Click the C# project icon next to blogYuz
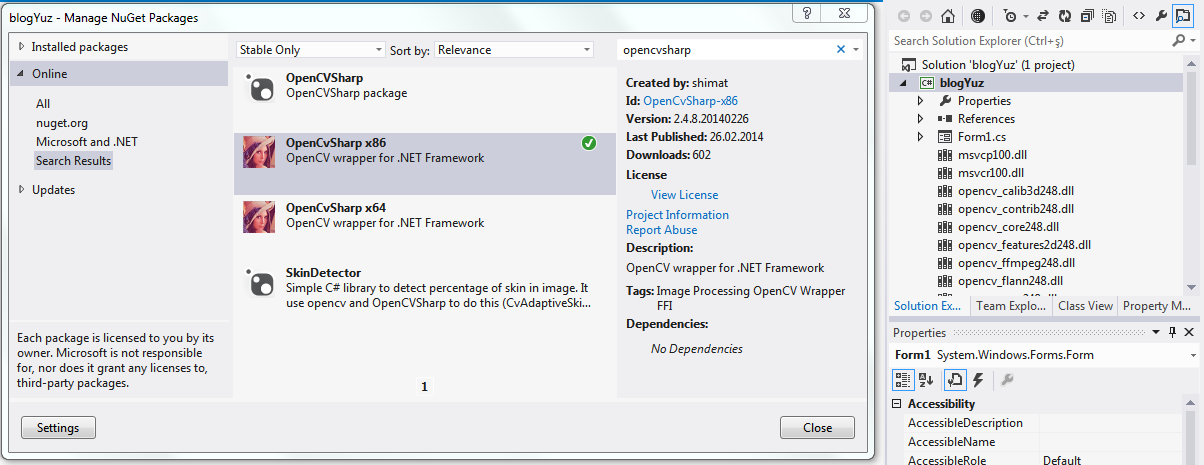The height and width of the screenshot is (465, 1204). [927, 83]
